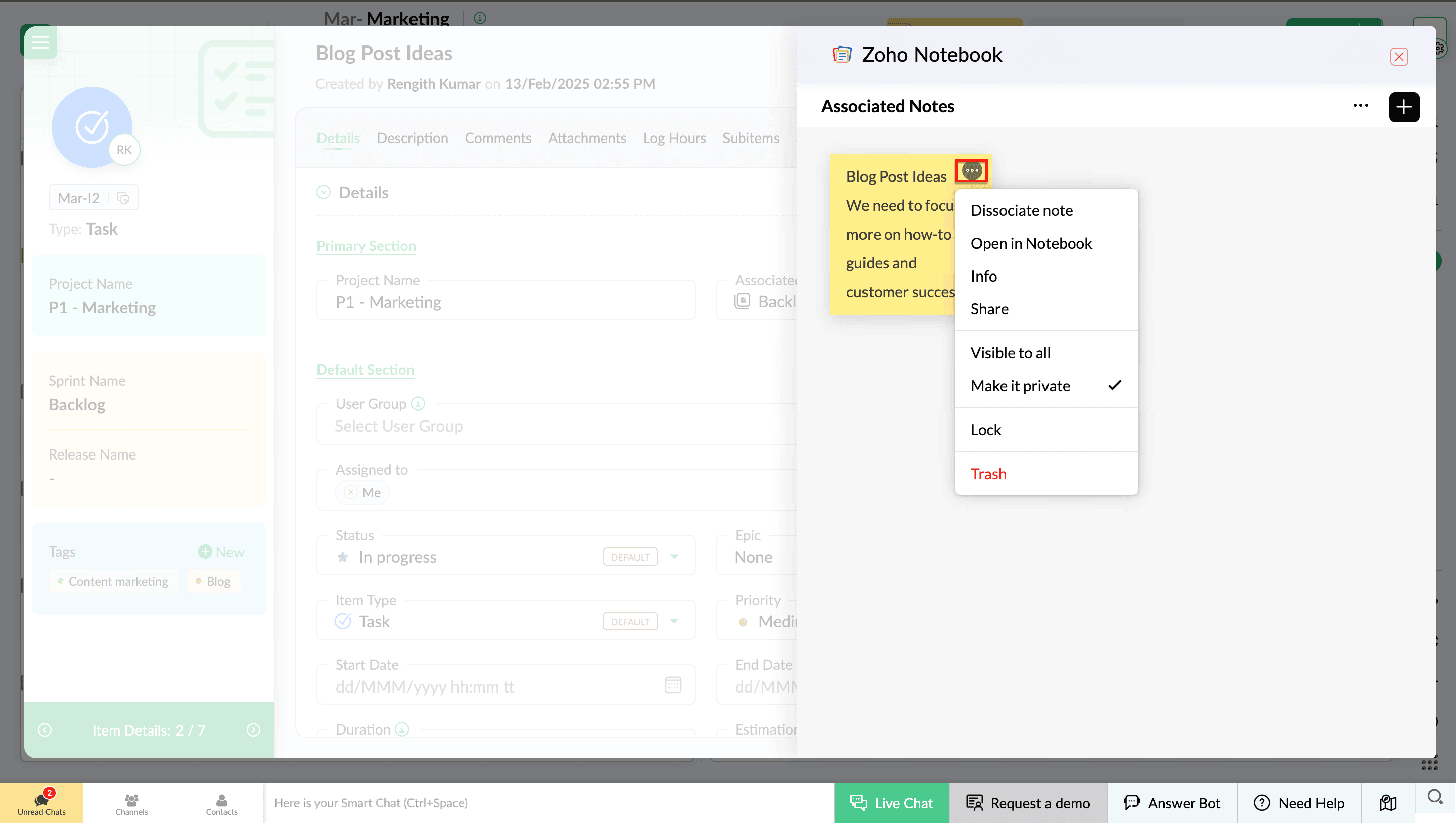Screen dimensions: 1456x823
Task: Open the Start Date calendar picker
Action: (672, 685)
